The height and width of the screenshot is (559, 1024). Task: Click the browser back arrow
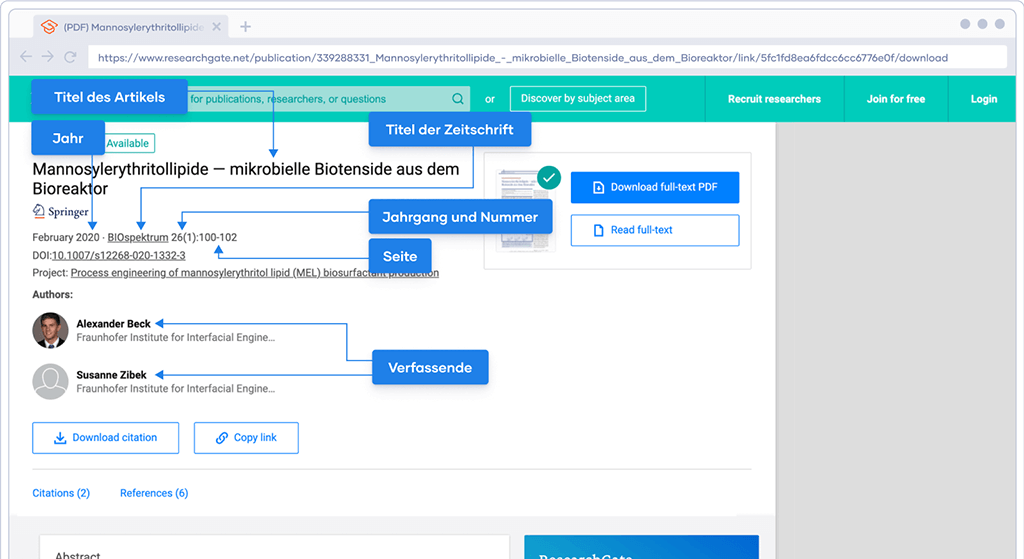point(27,57)
